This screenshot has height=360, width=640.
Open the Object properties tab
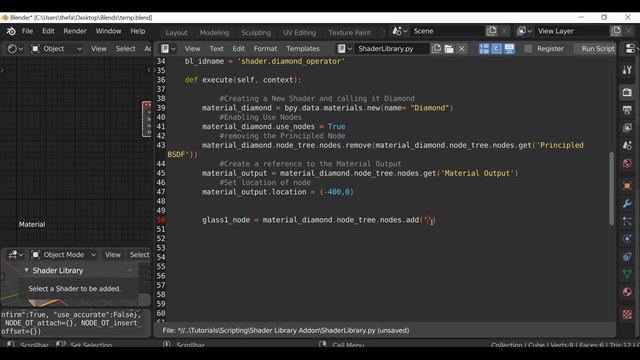(627, 186)
